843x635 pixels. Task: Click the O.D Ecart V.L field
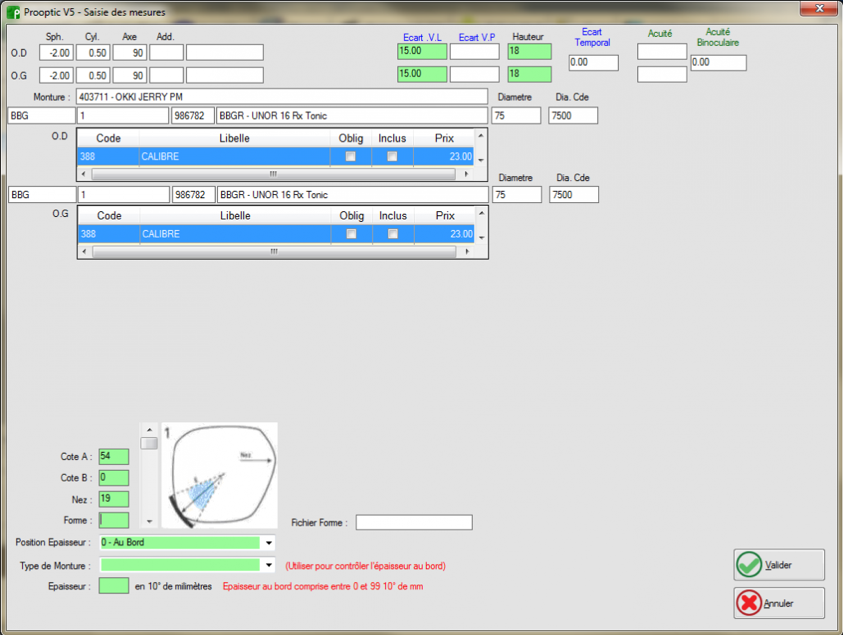coord(422,52)
